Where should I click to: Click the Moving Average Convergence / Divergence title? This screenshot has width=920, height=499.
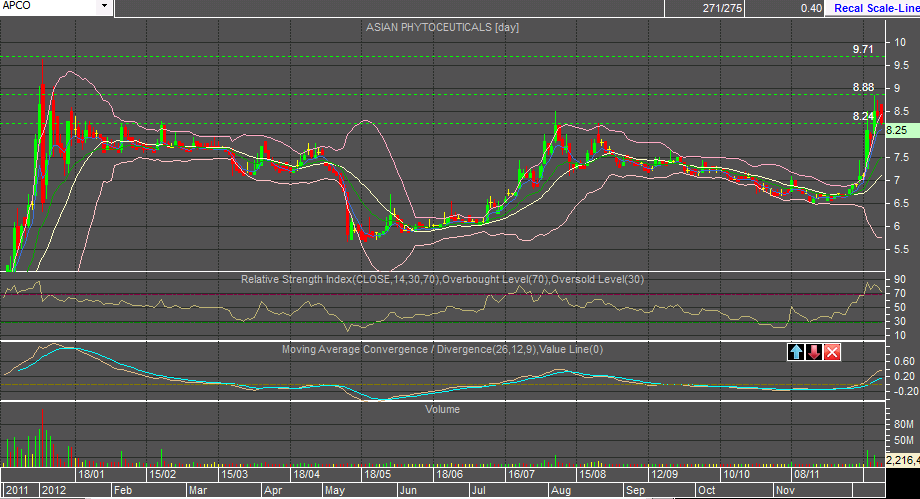pos(442,349)
